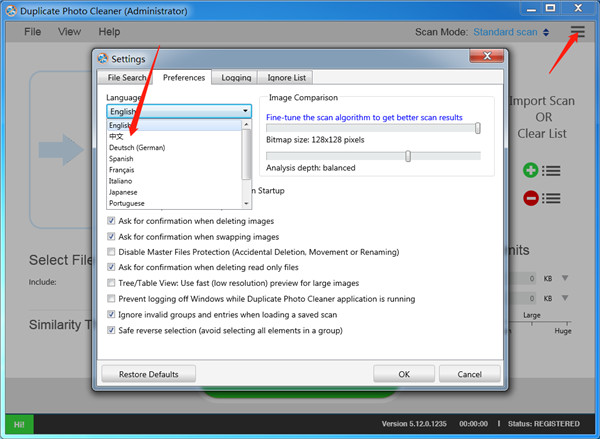Click language list scroll down arrow
600x439 pixels.
click(246, 204)
